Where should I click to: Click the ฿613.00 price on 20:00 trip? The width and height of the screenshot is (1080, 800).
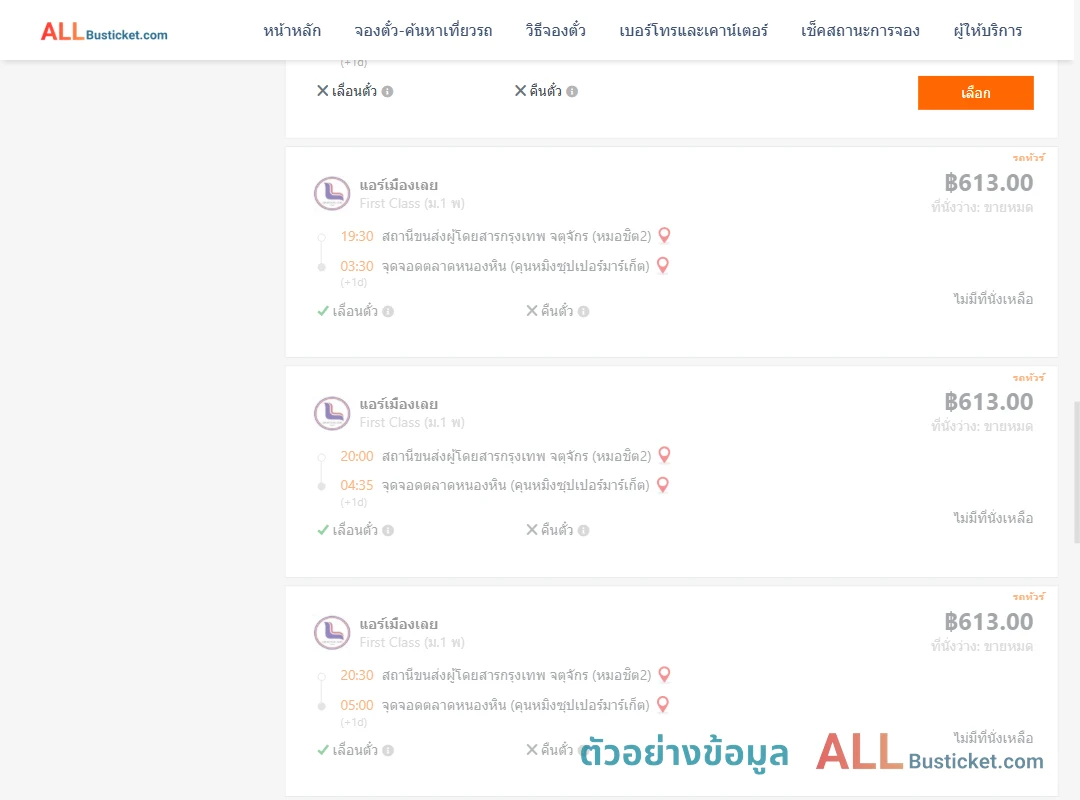[x=988, y=402]
